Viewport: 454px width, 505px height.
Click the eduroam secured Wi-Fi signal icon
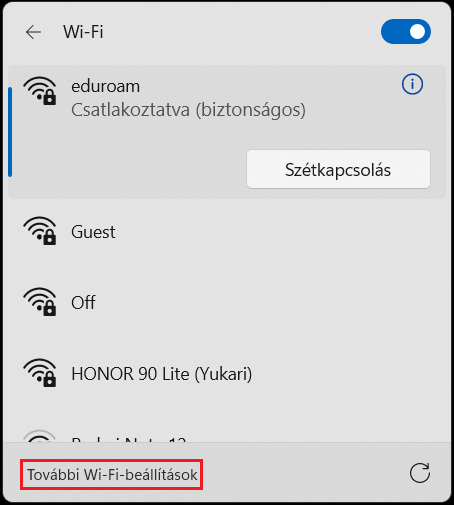pyautogui.click(x=40, y=91)
